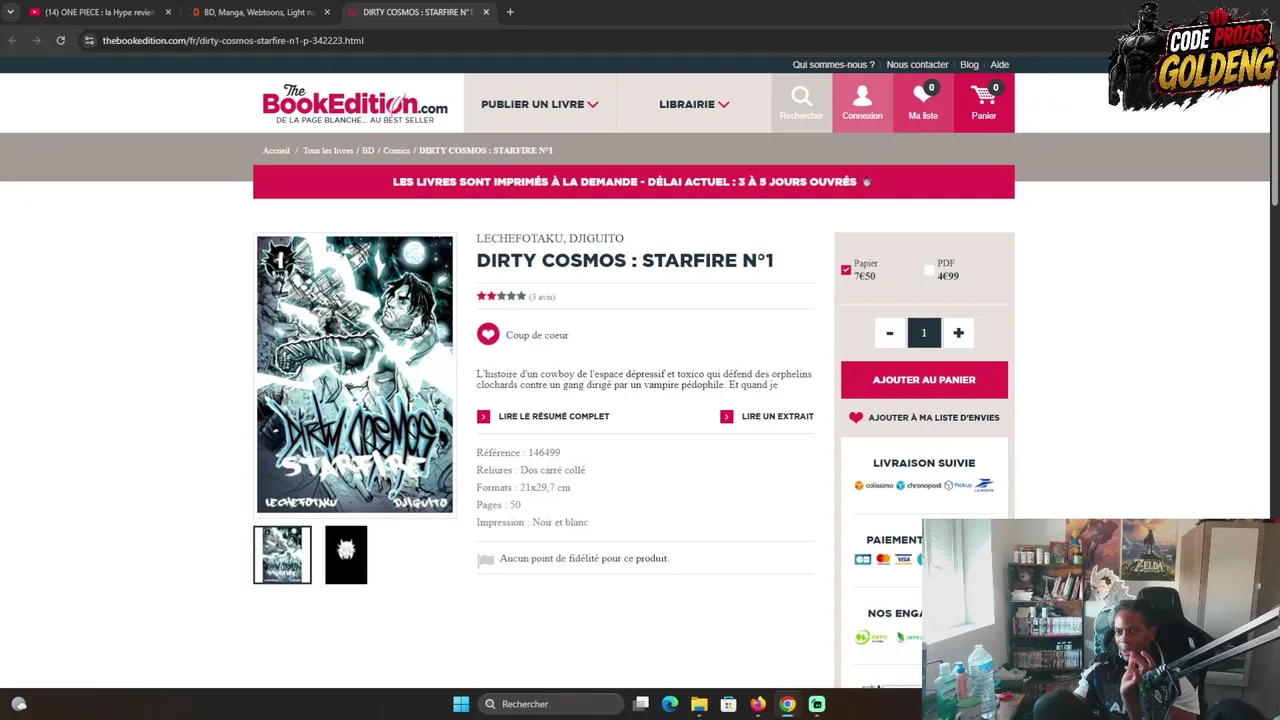
Task: Click the red arrow beside Lire un extrait
Action: click(x=727, y=417)
